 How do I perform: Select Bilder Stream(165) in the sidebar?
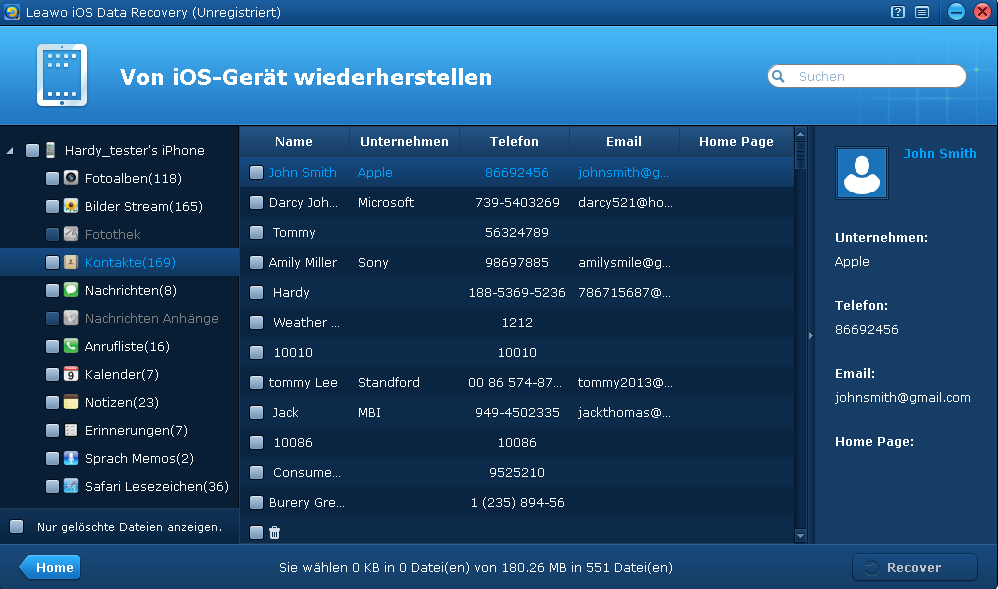tap(120, 206)
